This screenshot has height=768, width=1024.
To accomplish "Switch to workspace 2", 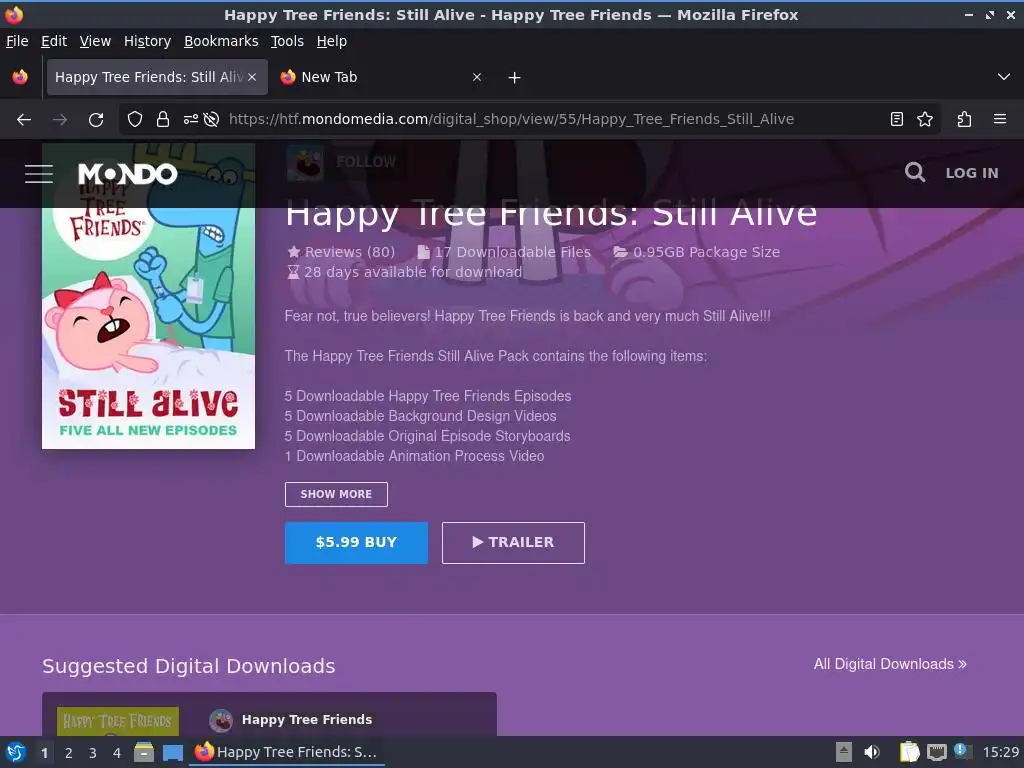I will 69,753.
